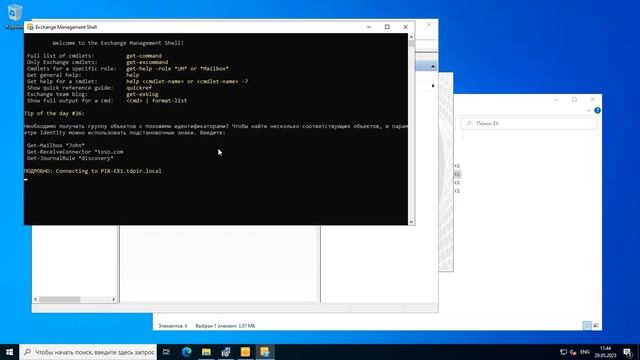The width and height of the screenshot is (640, 360).
Task: Switch Explorer to details view
Action: click(587, 325)
